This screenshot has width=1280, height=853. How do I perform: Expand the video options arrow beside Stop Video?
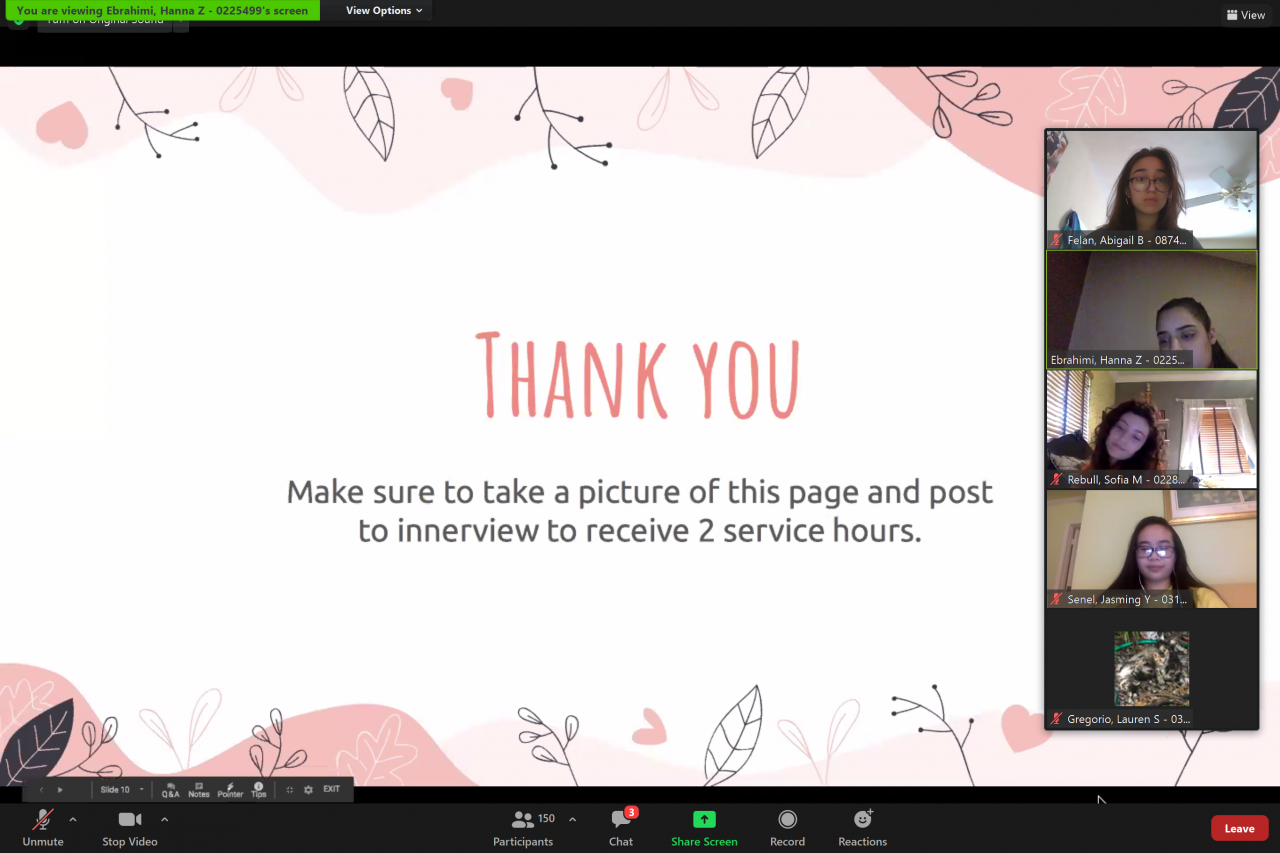click(164, 820)
